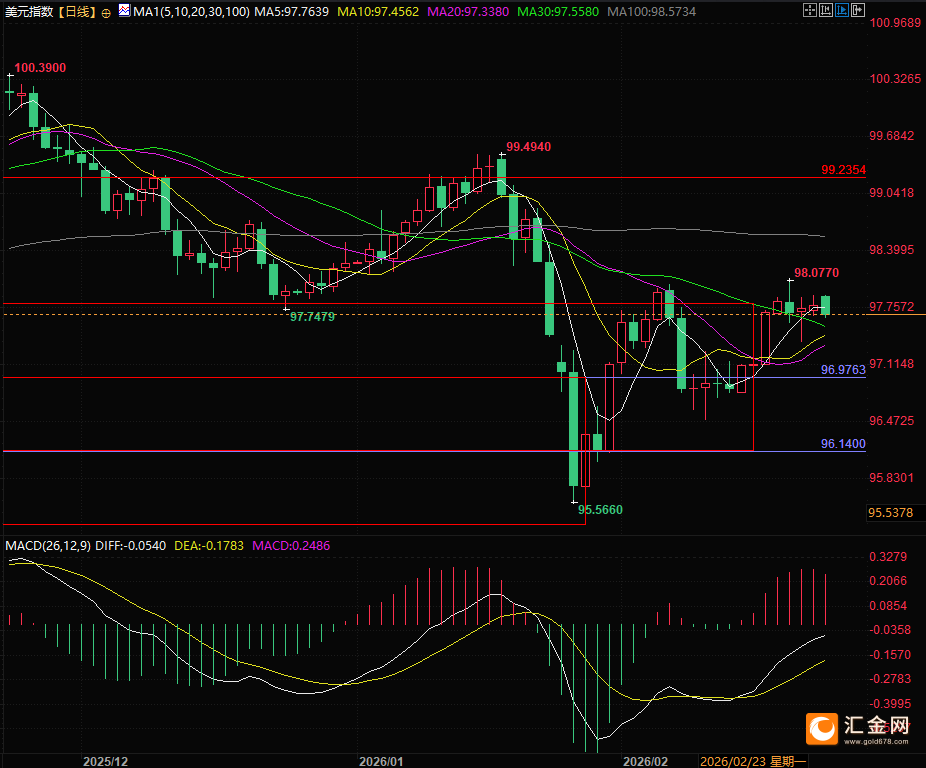Click the 99.2354 horizontal line label
Screen dimensions: 926x768
click(843, 170)
